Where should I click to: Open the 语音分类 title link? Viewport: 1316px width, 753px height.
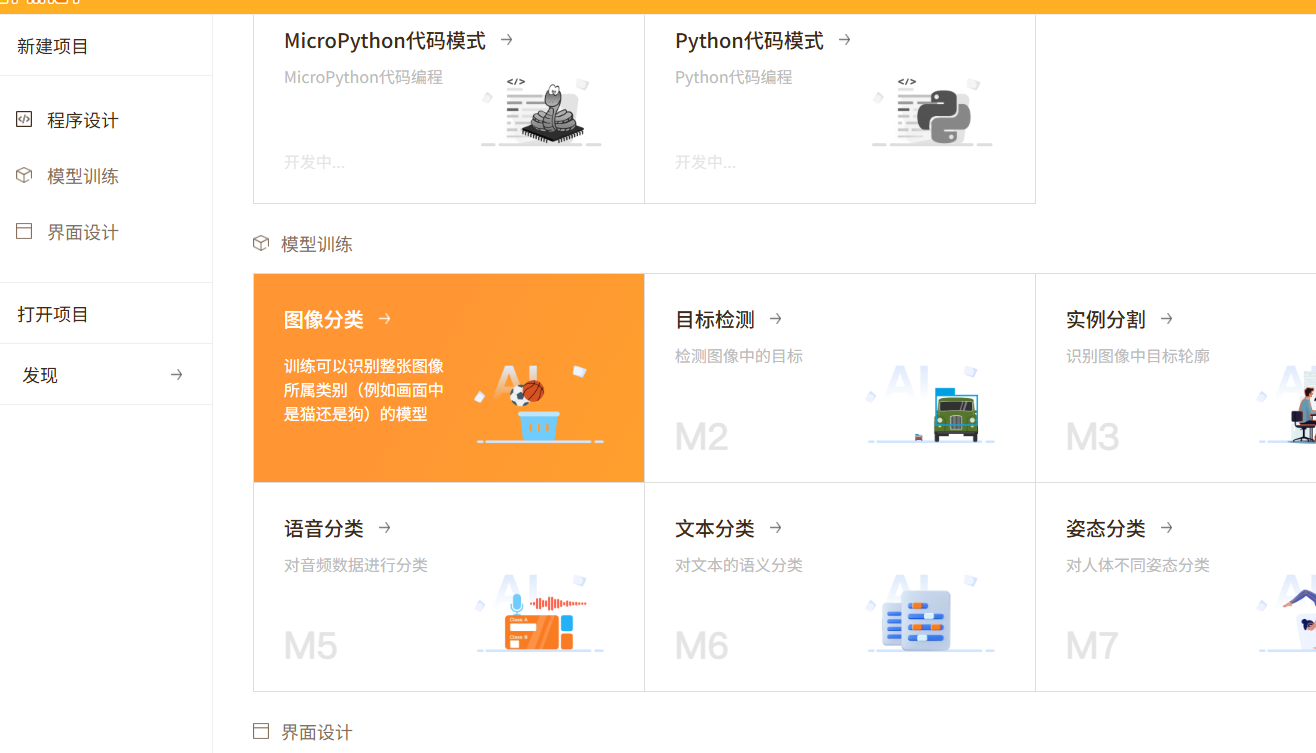[324, 528]
